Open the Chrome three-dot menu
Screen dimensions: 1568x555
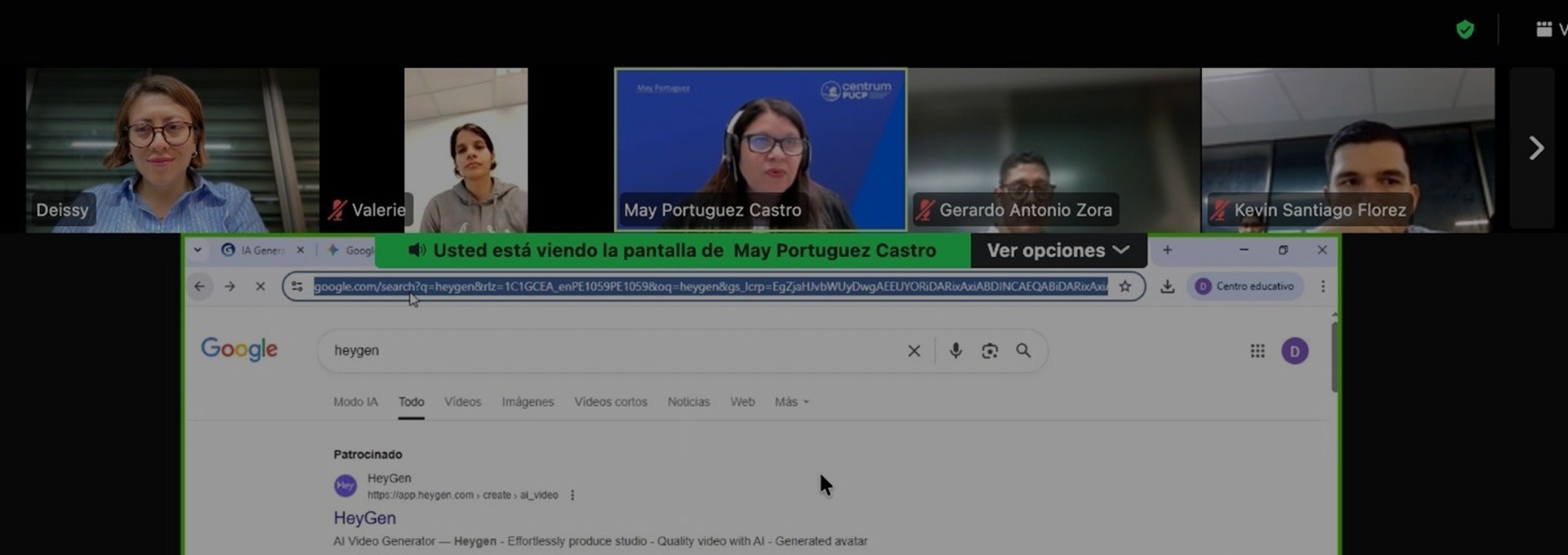pyautogui.click(x=1323, y=286)
